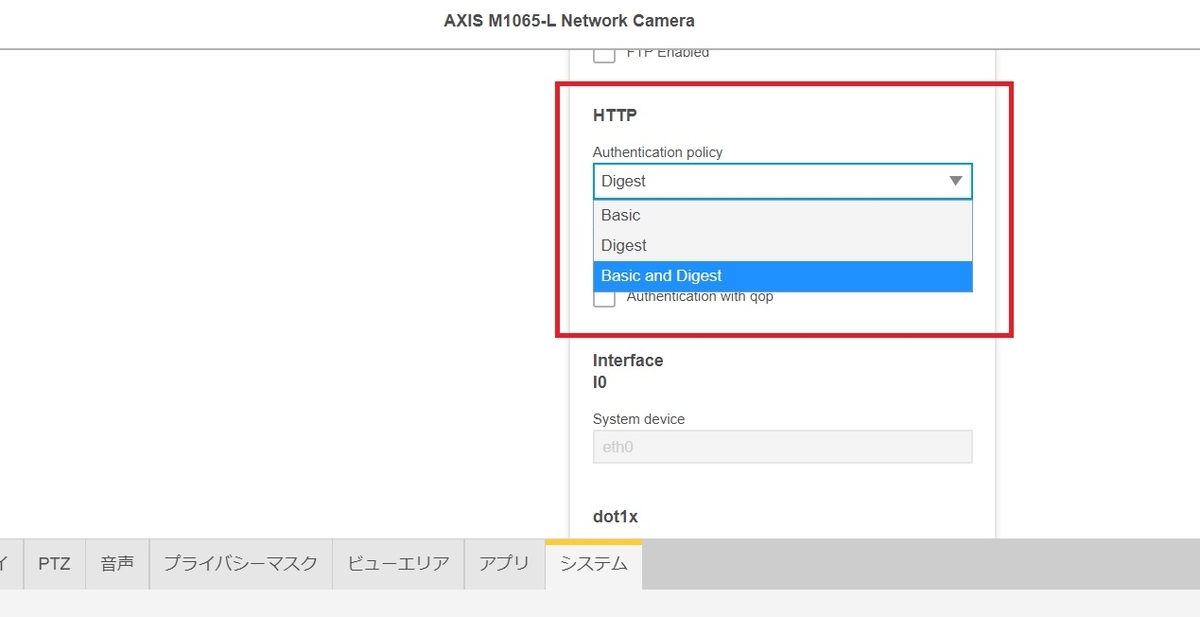
Task: Click the dropdown arrow on Digest box
Action: 955,181
